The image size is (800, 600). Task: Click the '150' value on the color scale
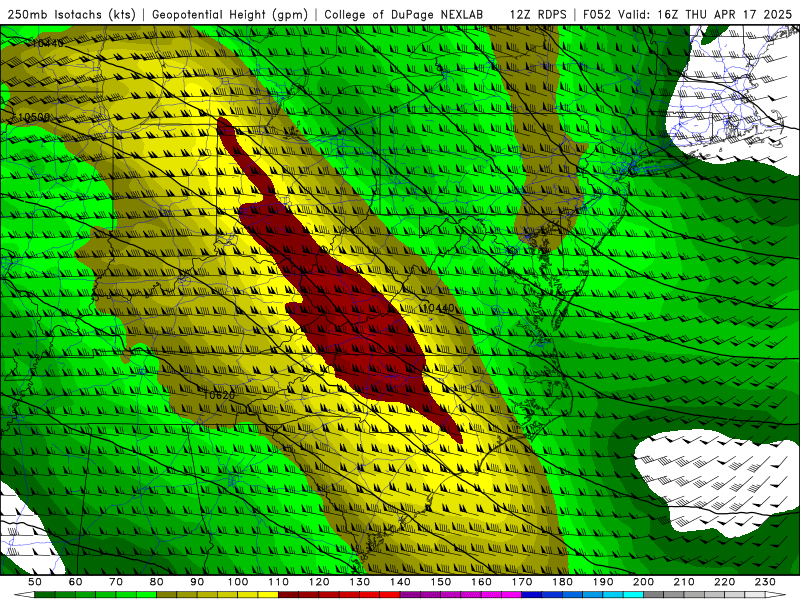pos(440,582)
